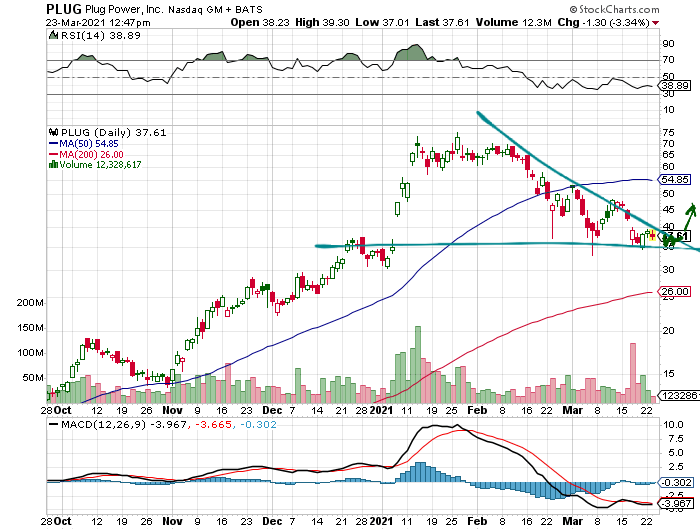Click the 200M volume axis label

coord(30,303)
